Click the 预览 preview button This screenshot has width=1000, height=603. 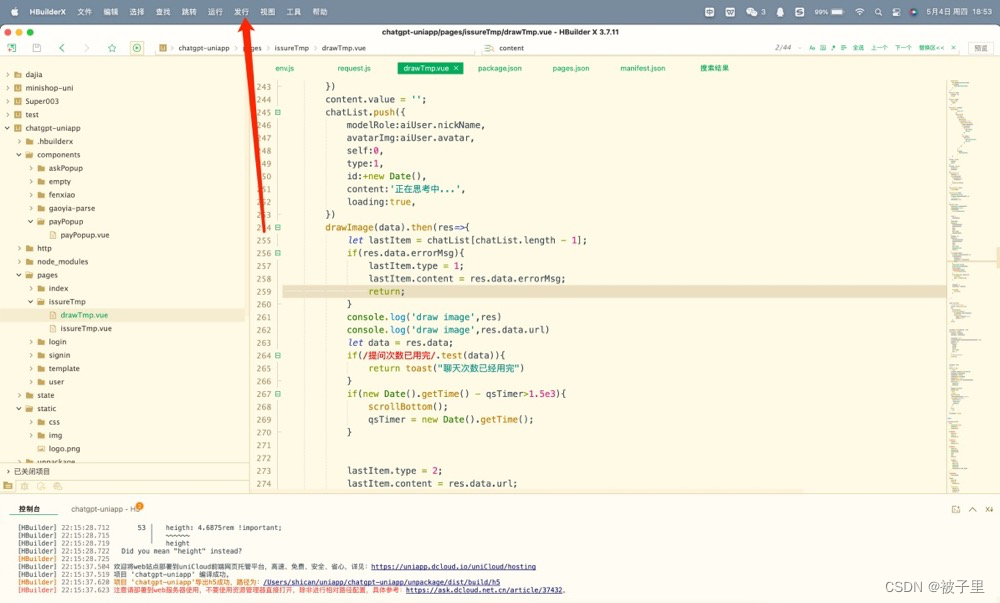coord(981,48)
